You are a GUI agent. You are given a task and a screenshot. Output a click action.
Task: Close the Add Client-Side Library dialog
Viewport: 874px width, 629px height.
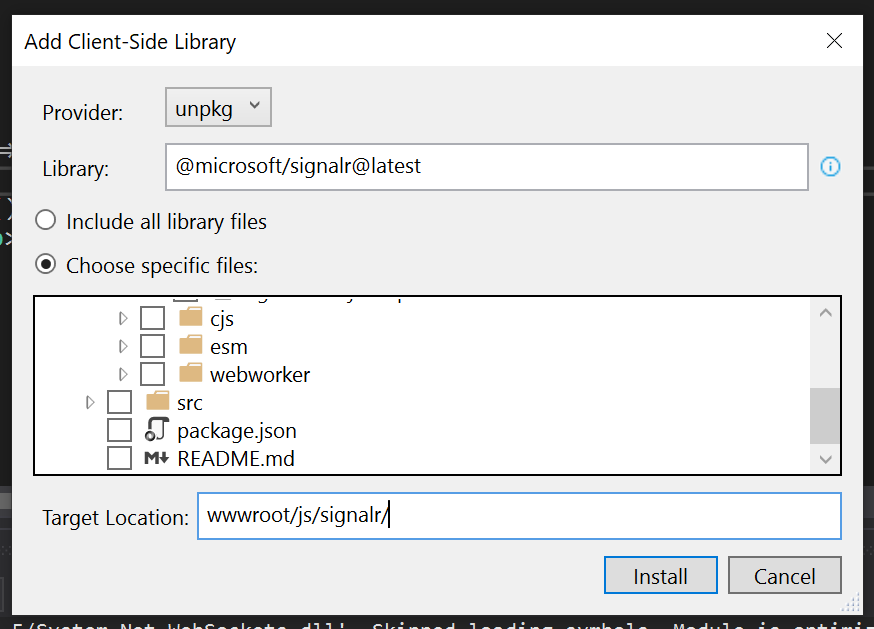click(x=834, y=41)
